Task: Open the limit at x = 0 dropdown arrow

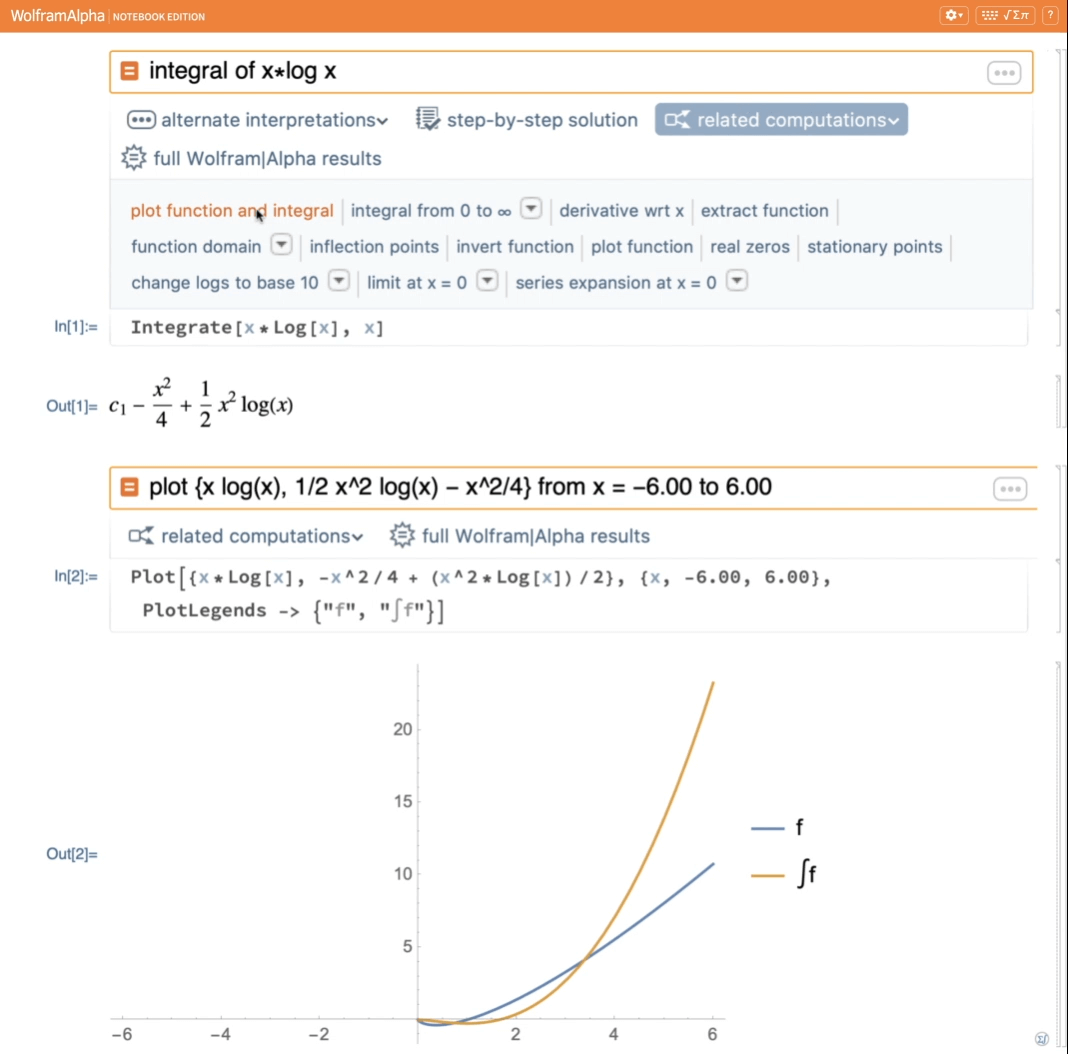Action: (x=487, y=281)
